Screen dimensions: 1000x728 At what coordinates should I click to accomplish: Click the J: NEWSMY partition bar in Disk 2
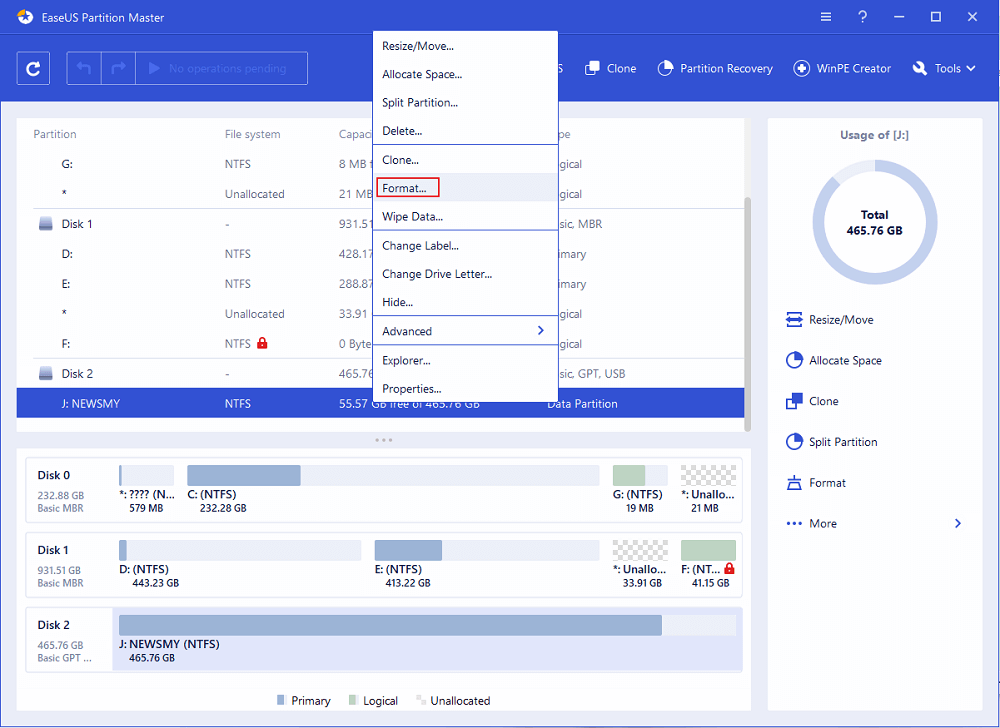coord(390,626)
